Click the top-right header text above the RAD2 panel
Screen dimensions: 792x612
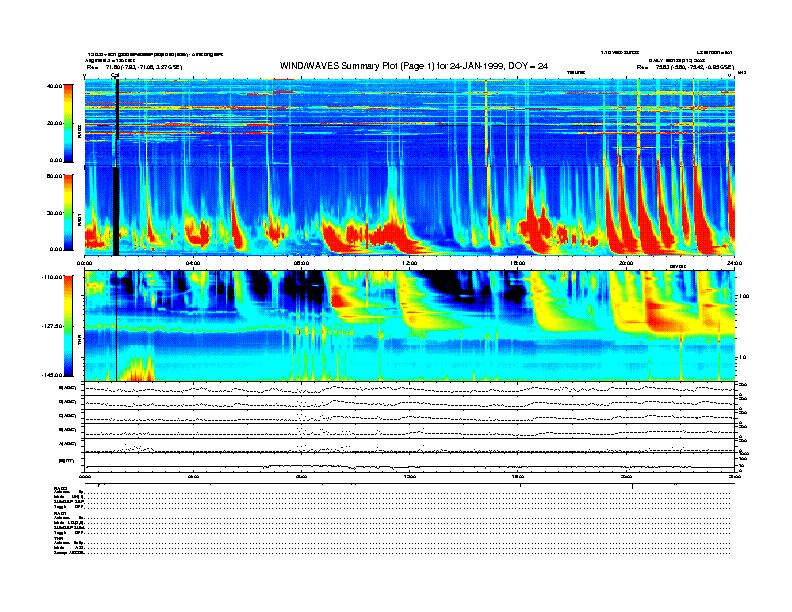pyautogui.click(x=667, y=61)
